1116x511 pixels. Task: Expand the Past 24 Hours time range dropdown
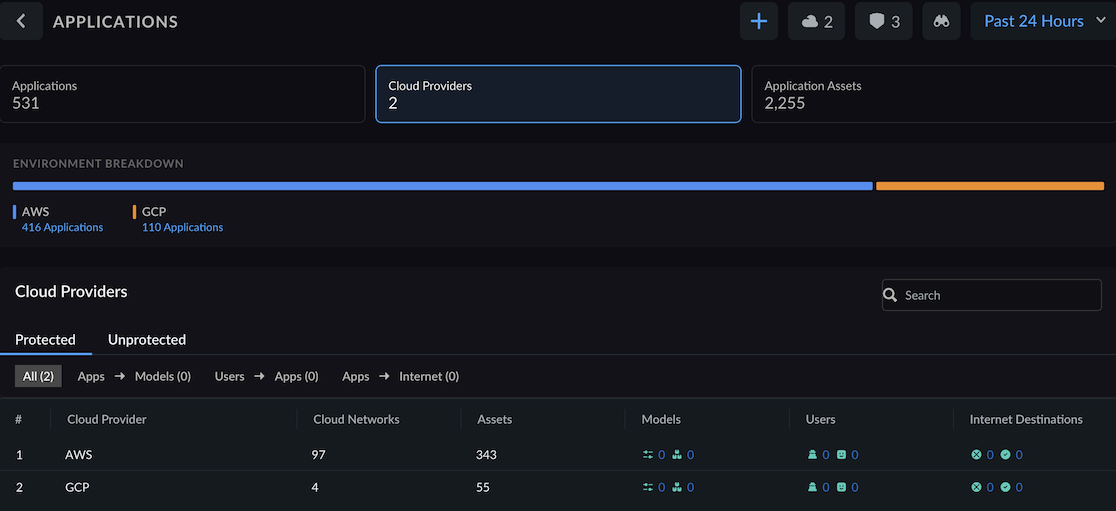pos(1042,21)
